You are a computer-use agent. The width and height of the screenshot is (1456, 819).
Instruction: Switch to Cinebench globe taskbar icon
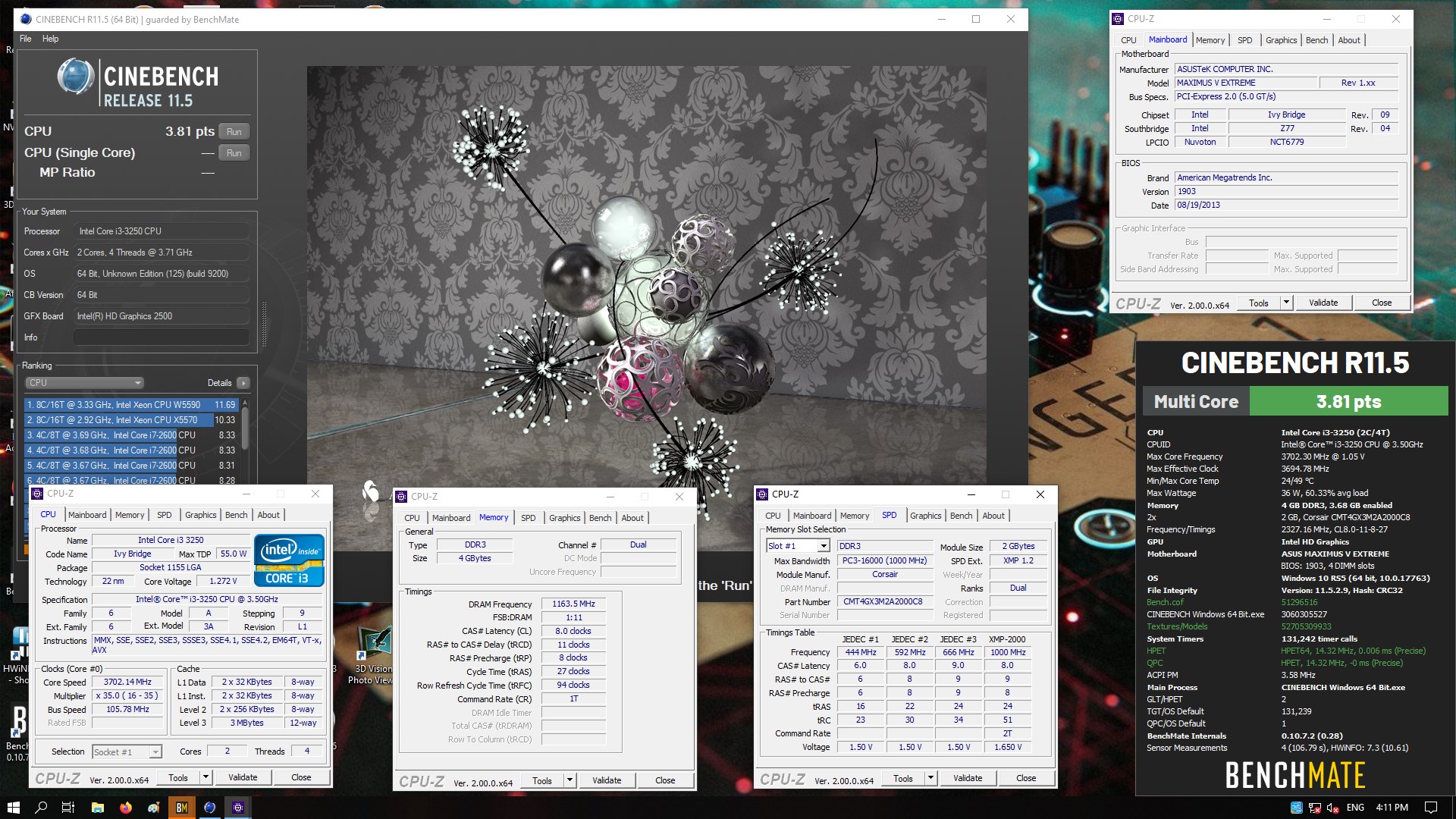pyautogui.click(x=210, y=808)
